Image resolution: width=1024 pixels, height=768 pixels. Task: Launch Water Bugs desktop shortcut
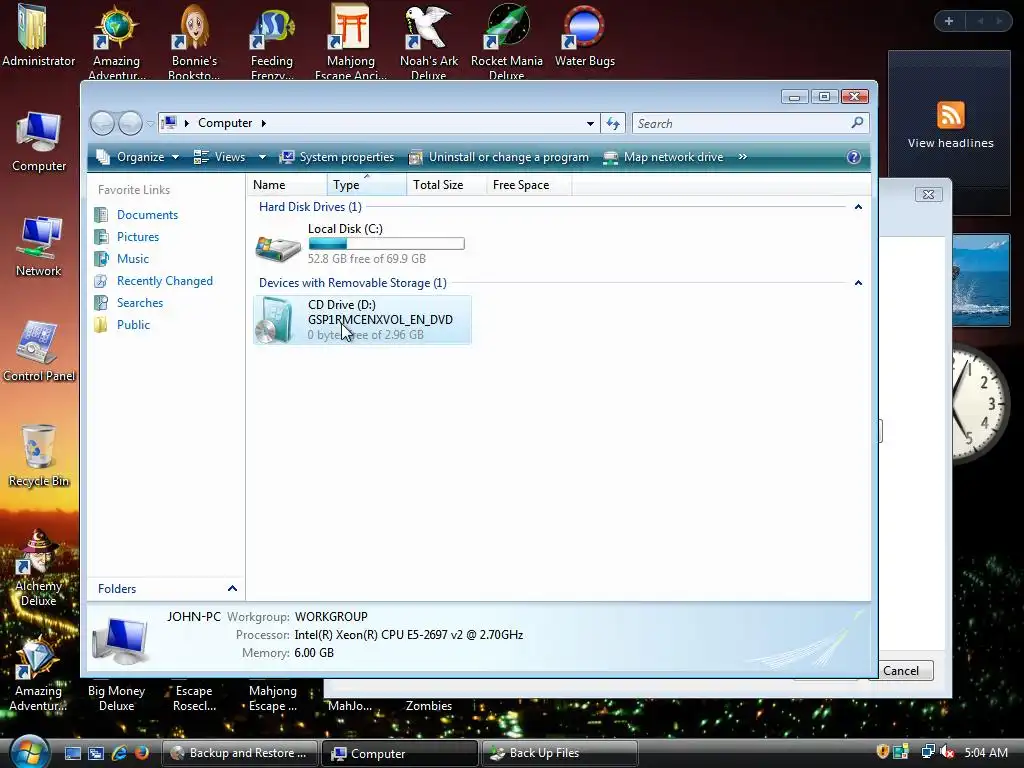point(584,36)
